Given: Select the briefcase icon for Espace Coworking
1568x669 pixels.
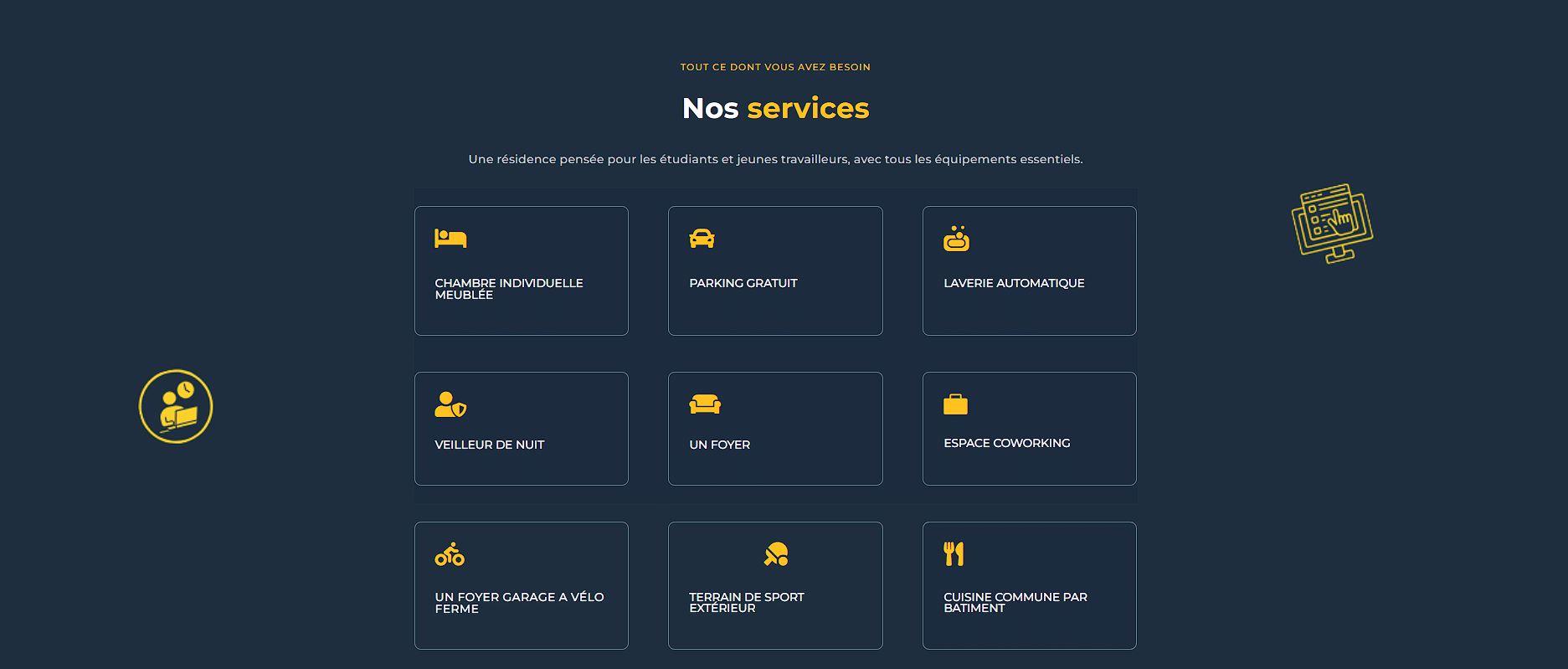Looking at the screenshot, I should (x=955, y=404).
